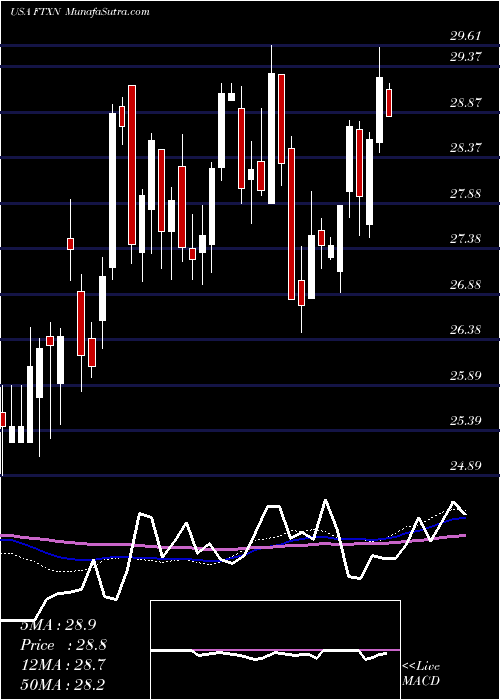Select the 26.88 price level label
The image size is (500, 700).
click(x=465, y=285)
